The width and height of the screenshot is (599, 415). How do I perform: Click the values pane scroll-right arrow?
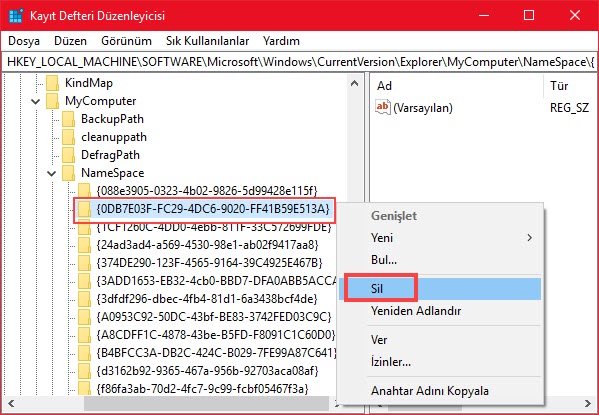(588, 404)
